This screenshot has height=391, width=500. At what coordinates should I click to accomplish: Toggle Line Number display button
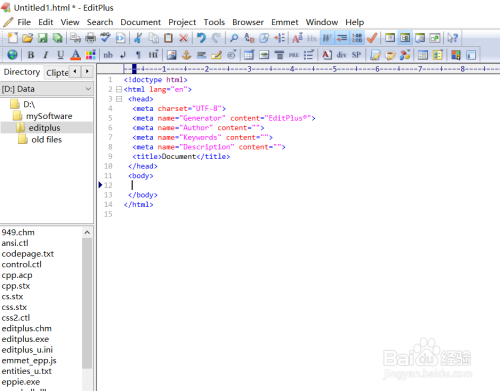[x=357, y=38]
